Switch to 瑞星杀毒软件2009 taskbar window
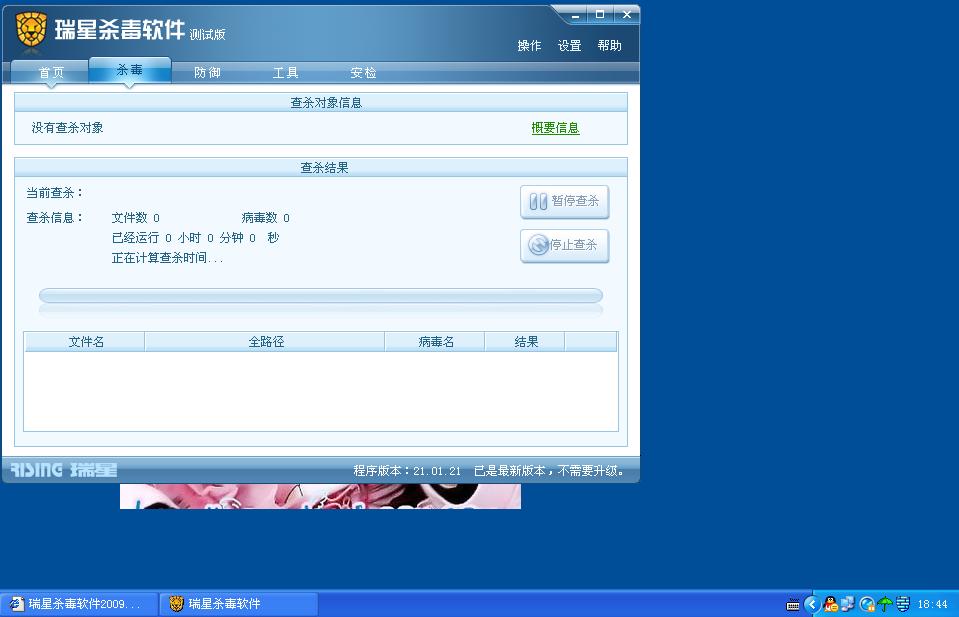This screenshot has height=617, width=959. [x=79, y=604]
